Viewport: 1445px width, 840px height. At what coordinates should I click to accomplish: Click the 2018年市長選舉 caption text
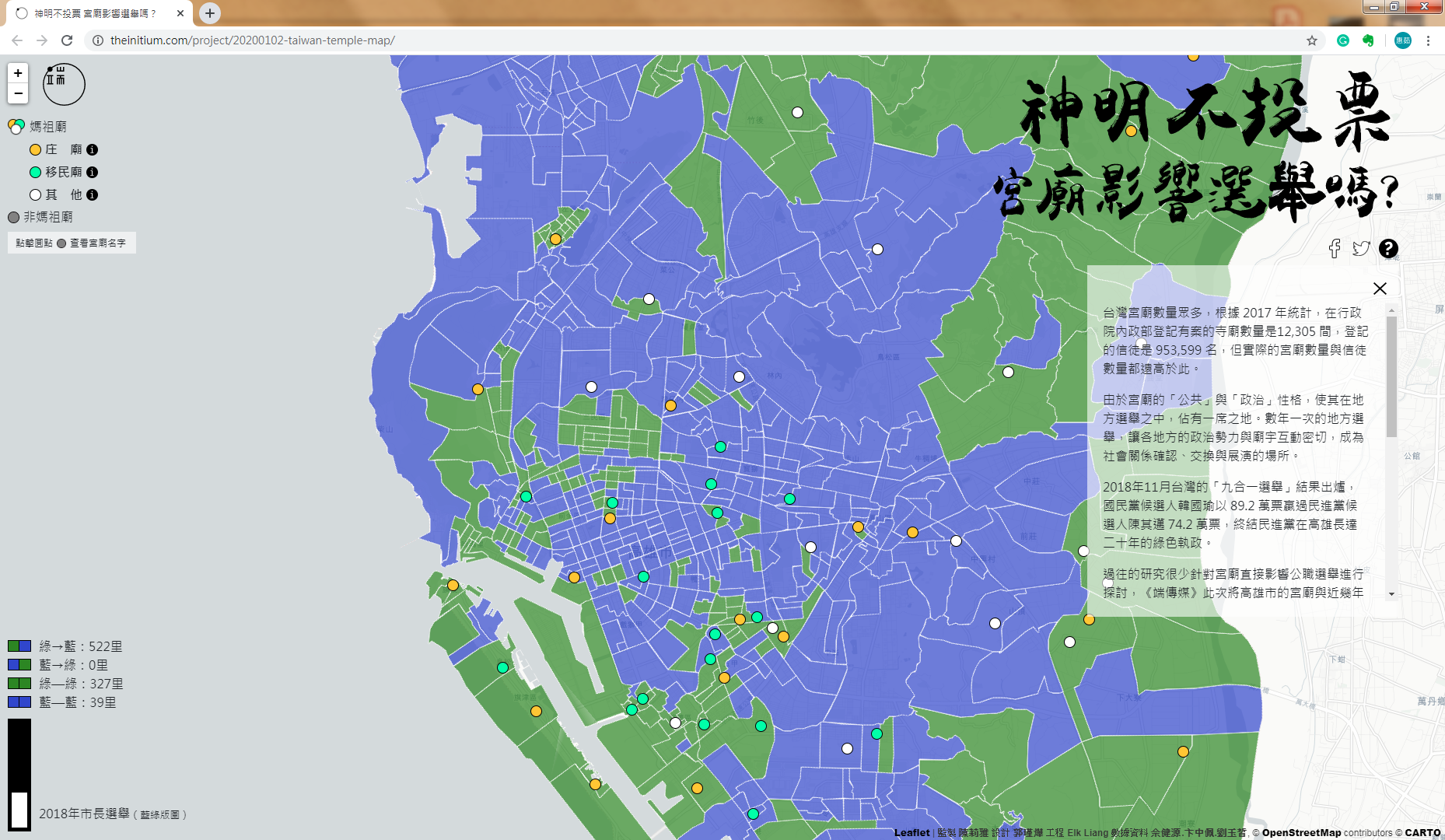pos(113,814)
